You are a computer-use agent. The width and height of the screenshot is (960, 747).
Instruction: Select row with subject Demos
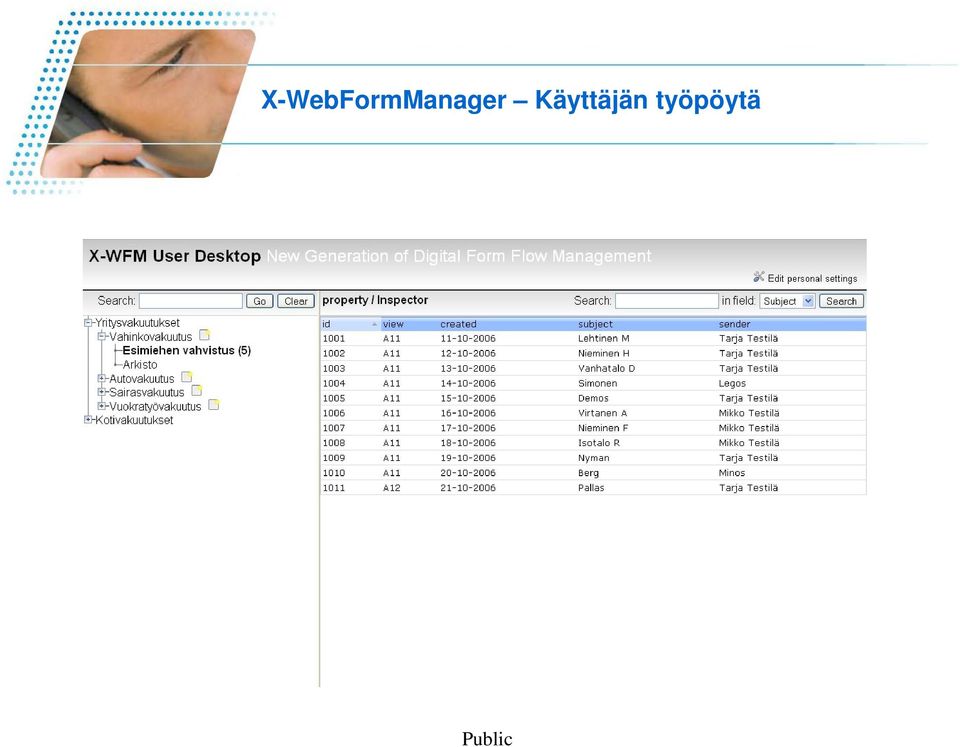(593, 398)
